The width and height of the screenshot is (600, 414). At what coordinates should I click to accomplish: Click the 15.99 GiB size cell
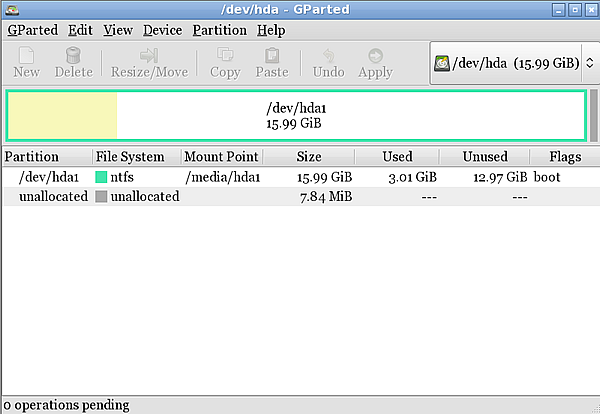coord(324,177)
